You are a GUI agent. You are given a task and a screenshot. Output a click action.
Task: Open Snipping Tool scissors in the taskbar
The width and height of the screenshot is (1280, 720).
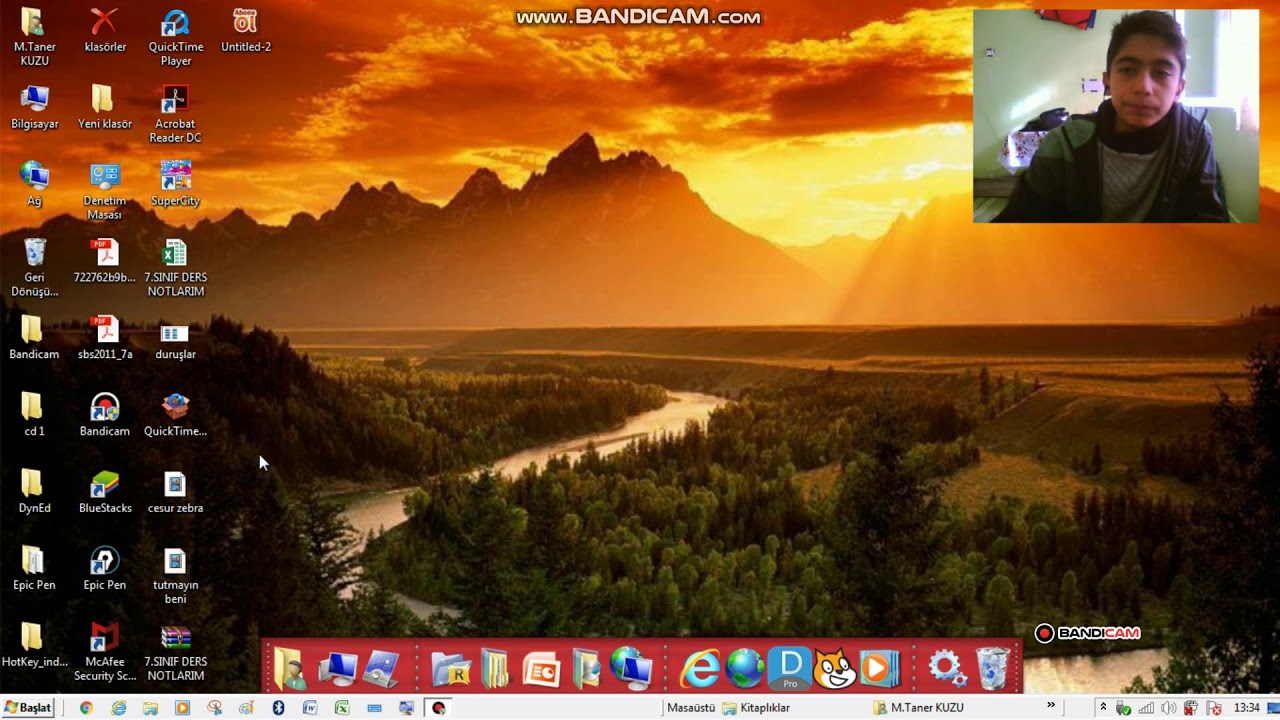point(214,708)
